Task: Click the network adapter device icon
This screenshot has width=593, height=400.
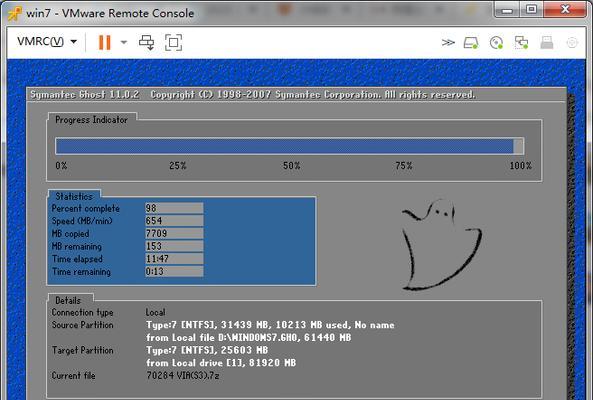Action: 521,43
